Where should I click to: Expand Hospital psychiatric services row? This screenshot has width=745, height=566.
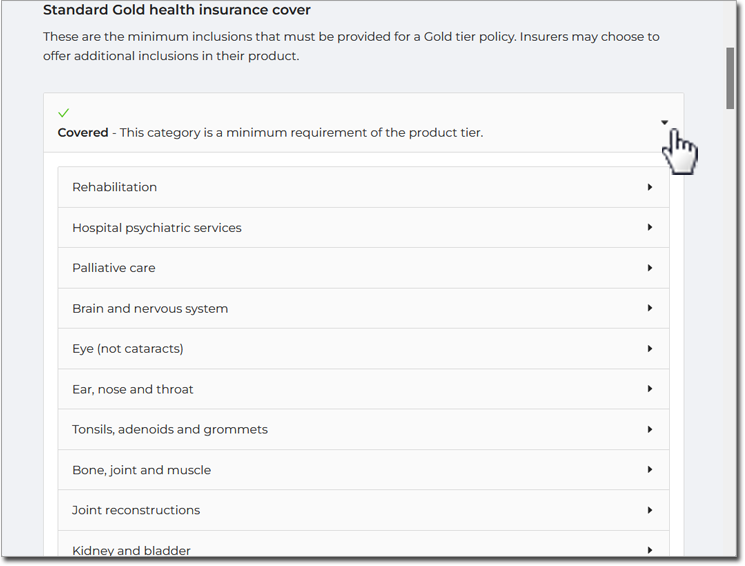coord(363,228)
